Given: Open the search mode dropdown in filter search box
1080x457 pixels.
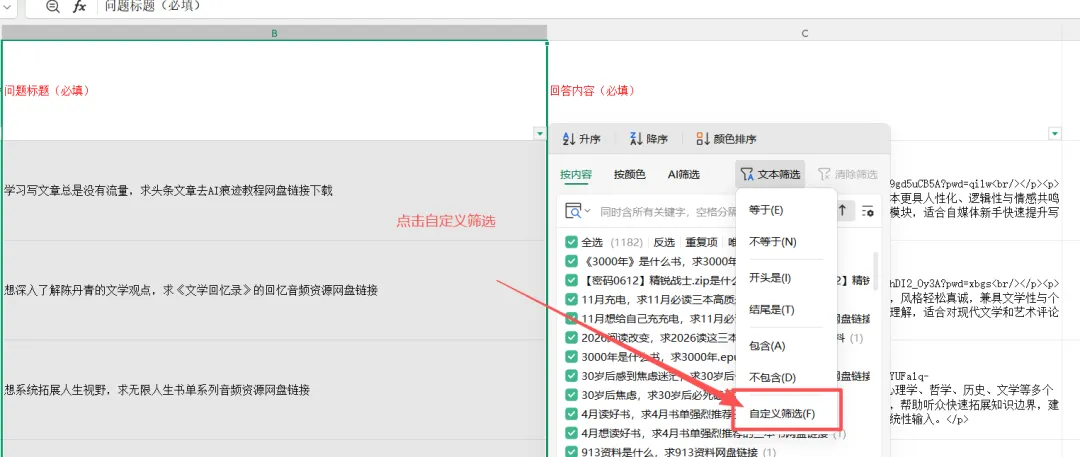Looking at the screenshot, I should tap(578, 211).
